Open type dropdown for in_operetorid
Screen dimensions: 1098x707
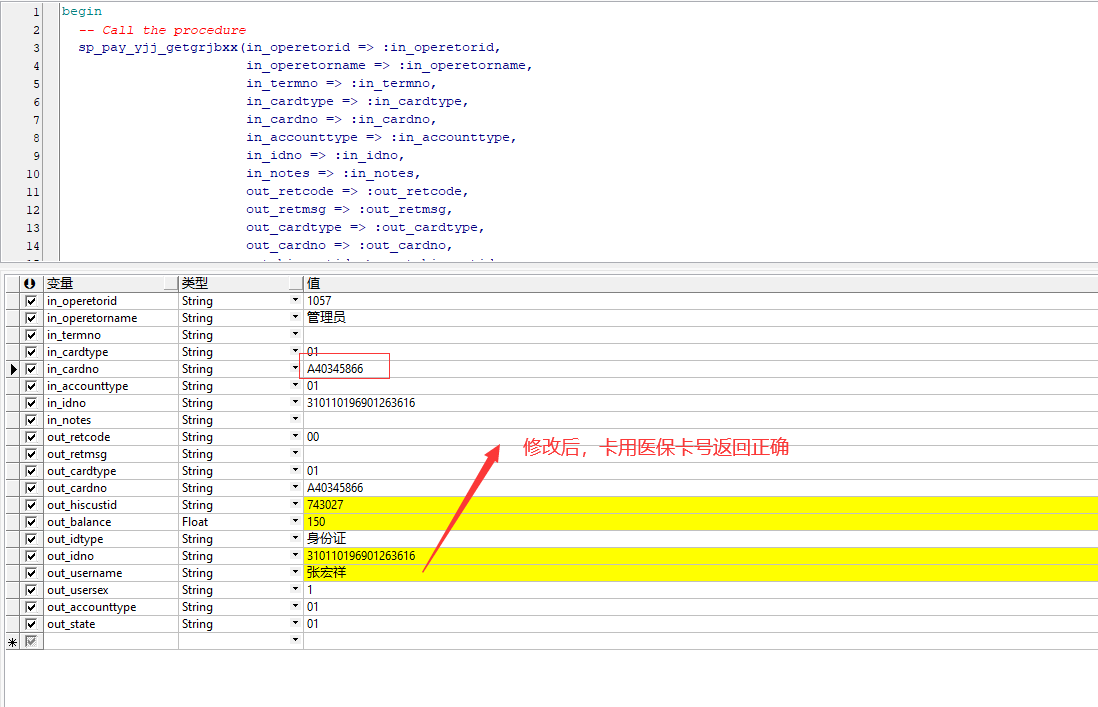pos(296,300)
